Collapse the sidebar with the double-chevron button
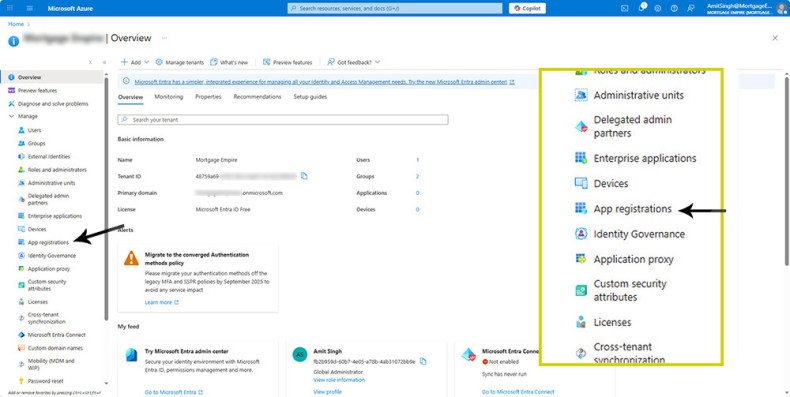Viewport: 790px width, 397px height. (104, 62)
